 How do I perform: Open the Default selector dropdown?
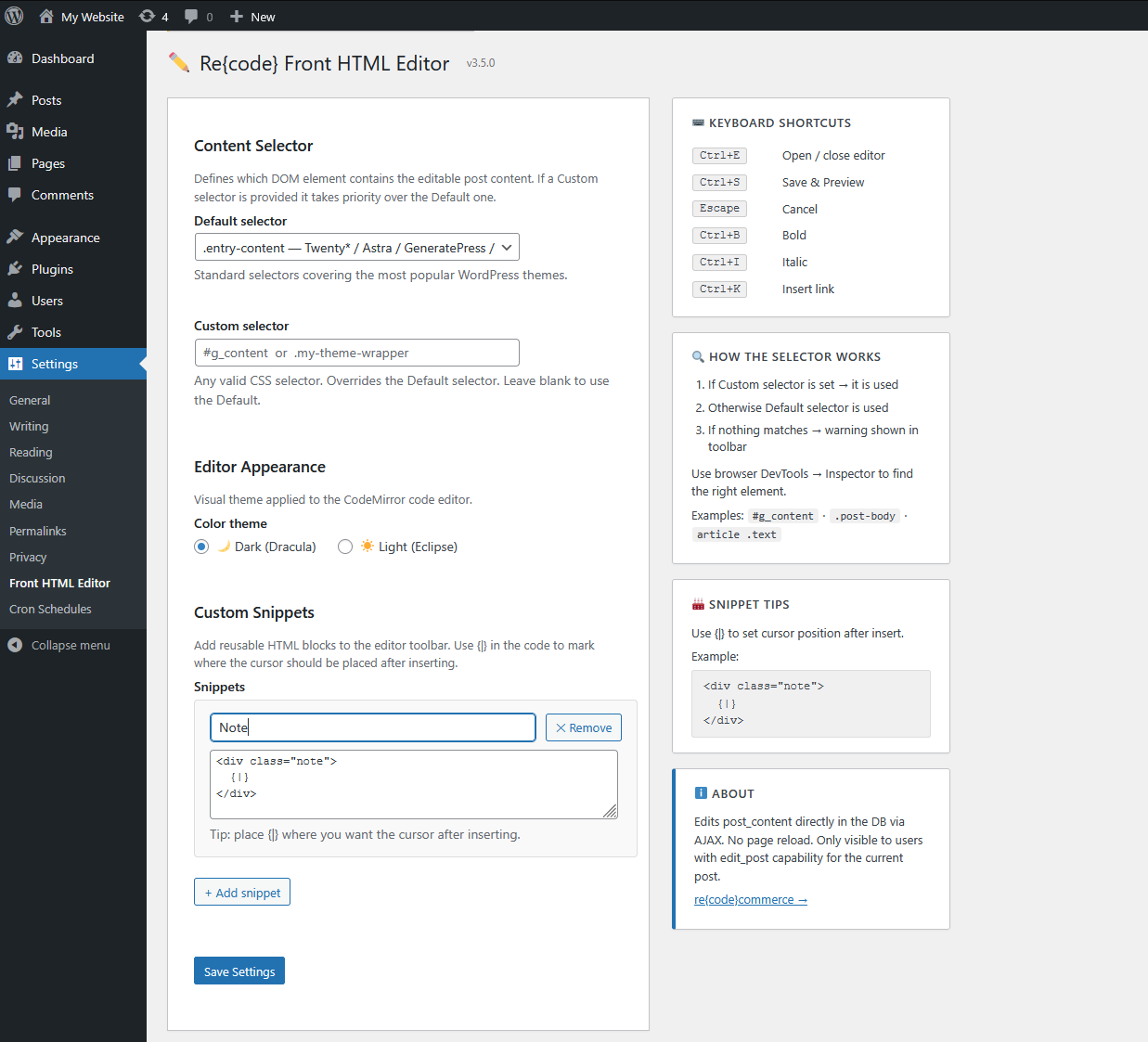[x=356, y=247]
